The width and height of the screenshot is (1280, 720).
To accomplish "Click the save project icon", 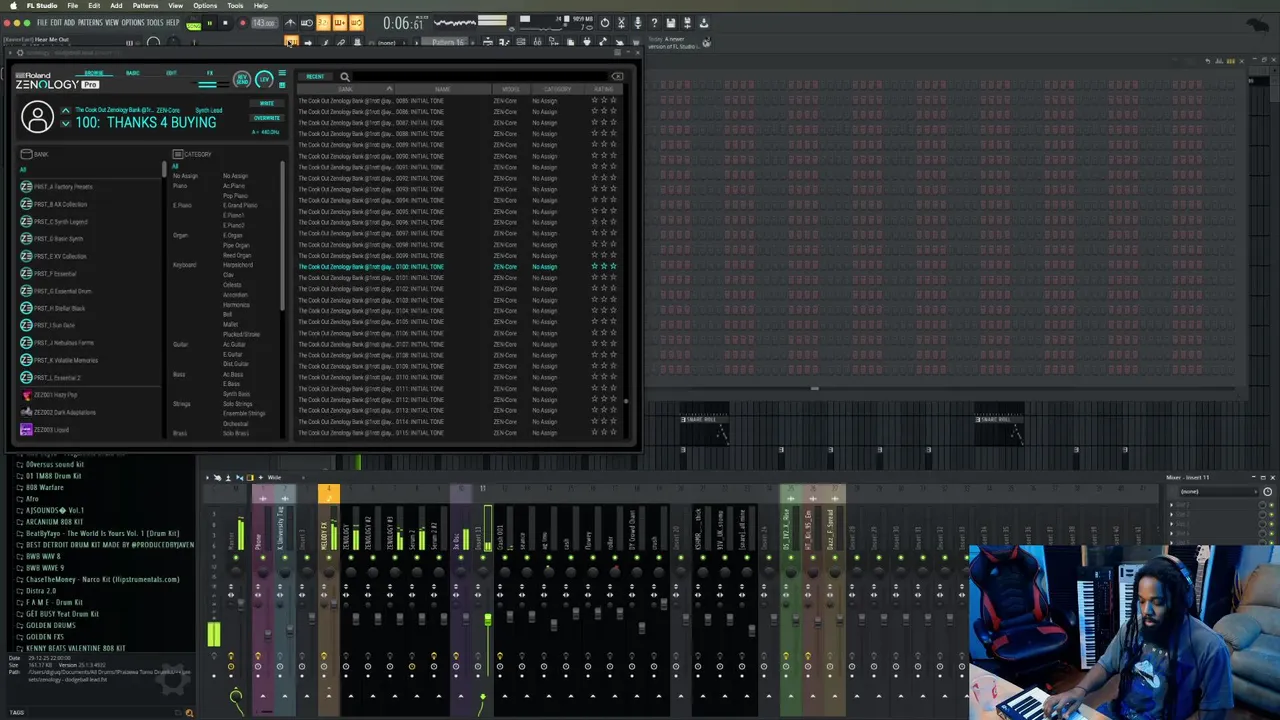I will tap(671, 22).
